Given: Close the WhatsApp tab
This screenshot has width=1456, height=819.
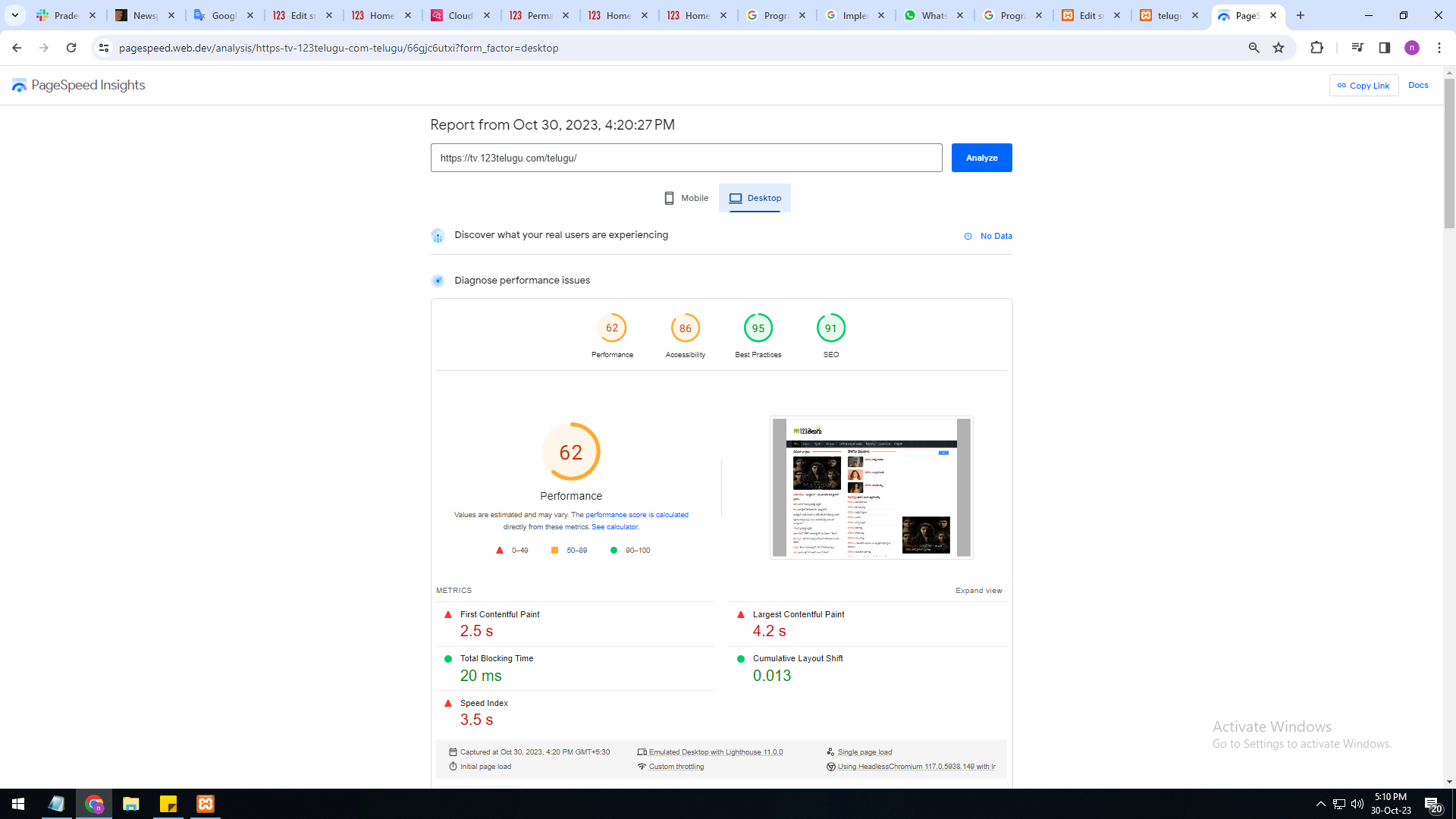Looking at the screenshot, I should pyautogui.click(x=960, y=15).
